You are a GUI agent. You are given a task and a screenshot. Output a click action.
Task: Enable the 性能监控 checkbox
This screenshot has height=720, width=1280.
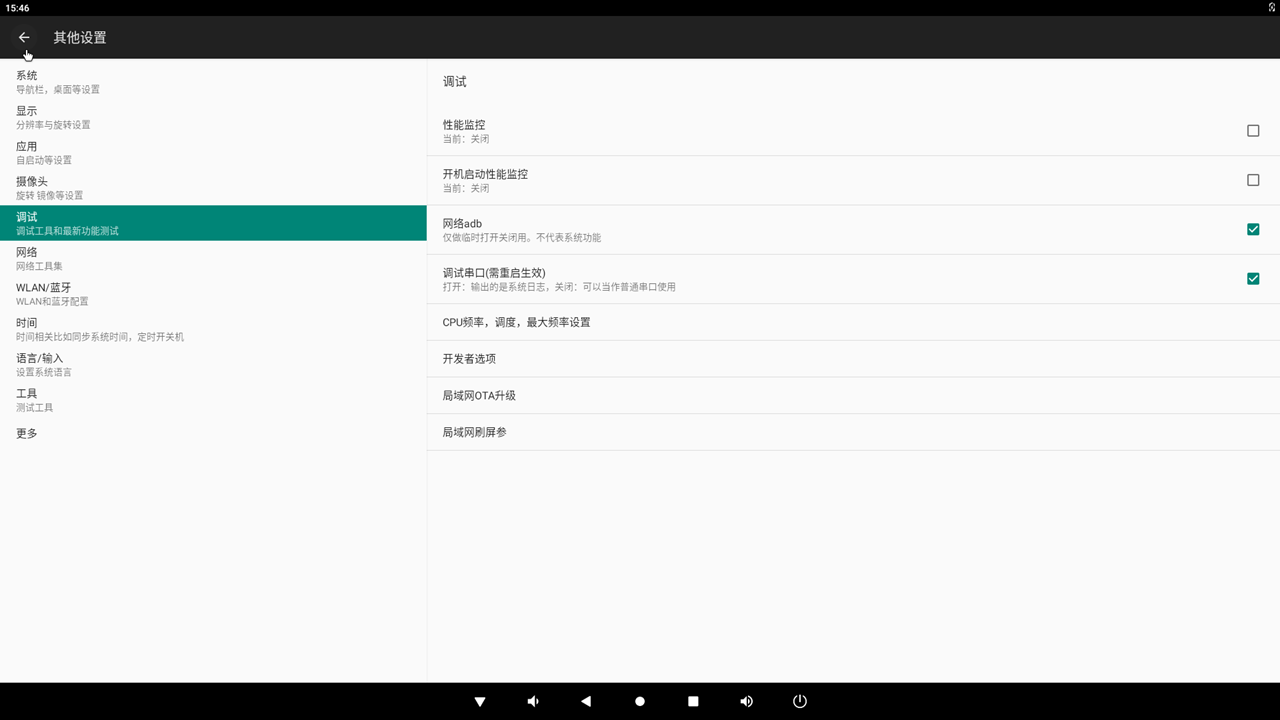pos(1252,131)
